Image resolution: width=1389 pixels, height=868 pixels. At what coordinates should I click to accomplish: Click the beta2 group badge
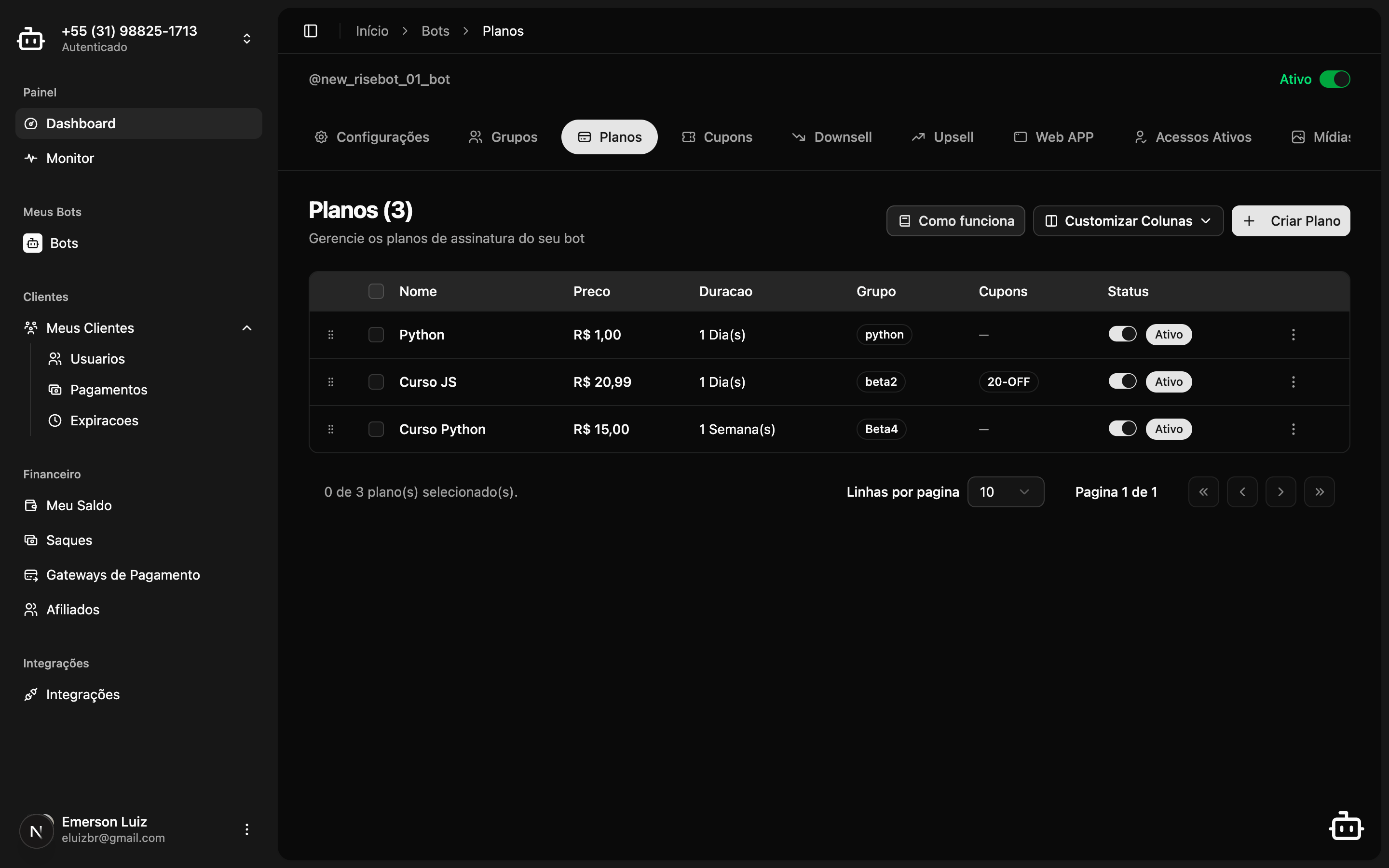pyautogui.click(x=881, y=382)
